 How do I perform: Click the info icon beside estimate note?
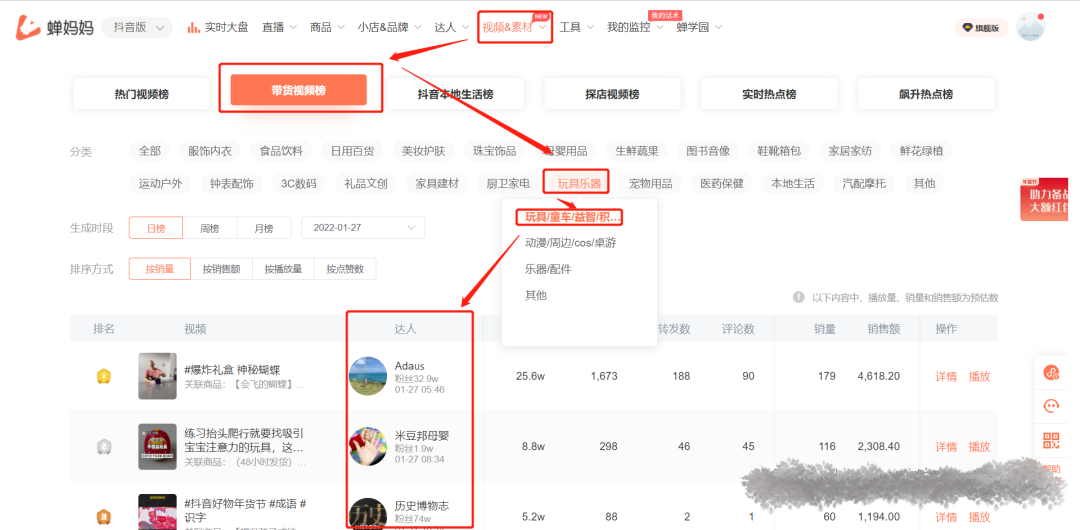coord(798,297)
